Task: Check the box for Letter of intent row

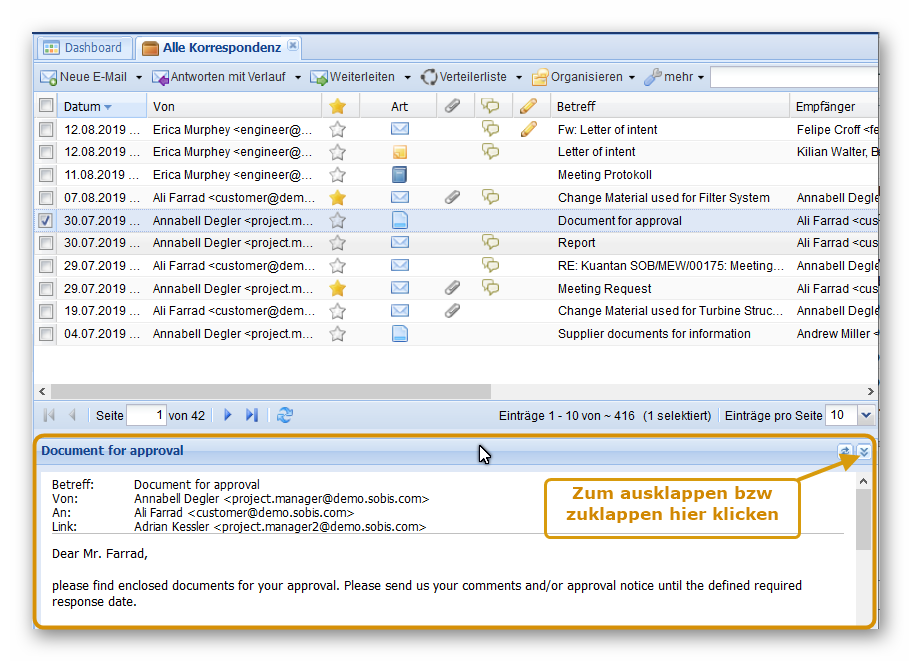Action: coord(46,152)
